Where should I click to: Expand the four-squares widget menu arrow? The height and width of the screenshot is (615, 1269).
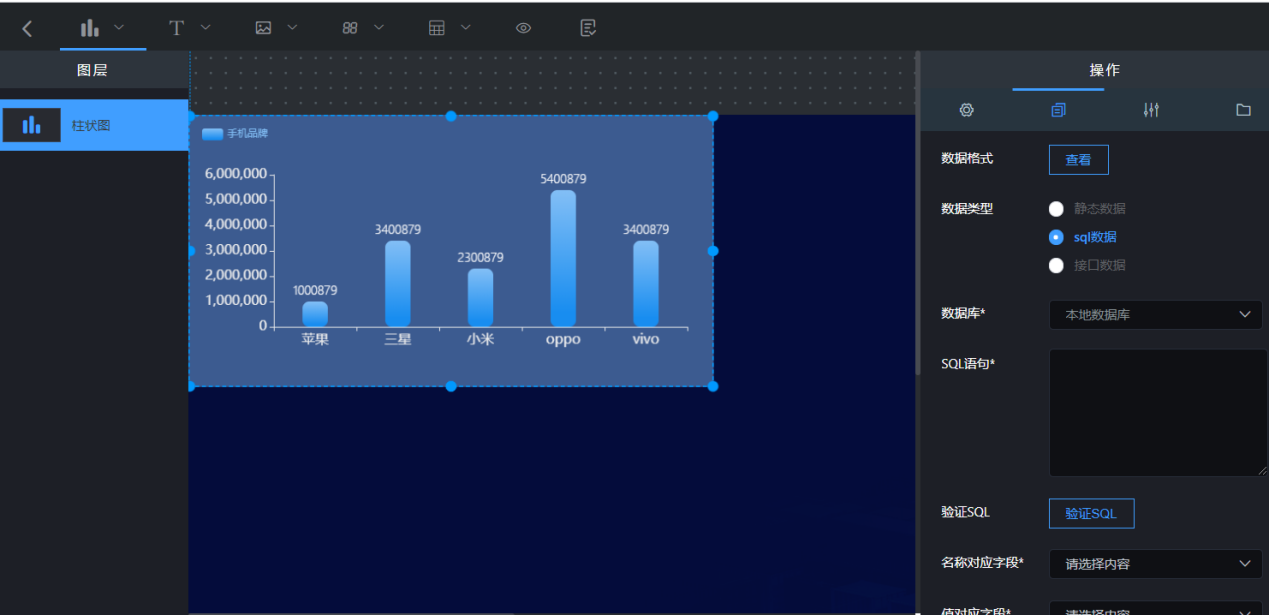click(379, 28)
